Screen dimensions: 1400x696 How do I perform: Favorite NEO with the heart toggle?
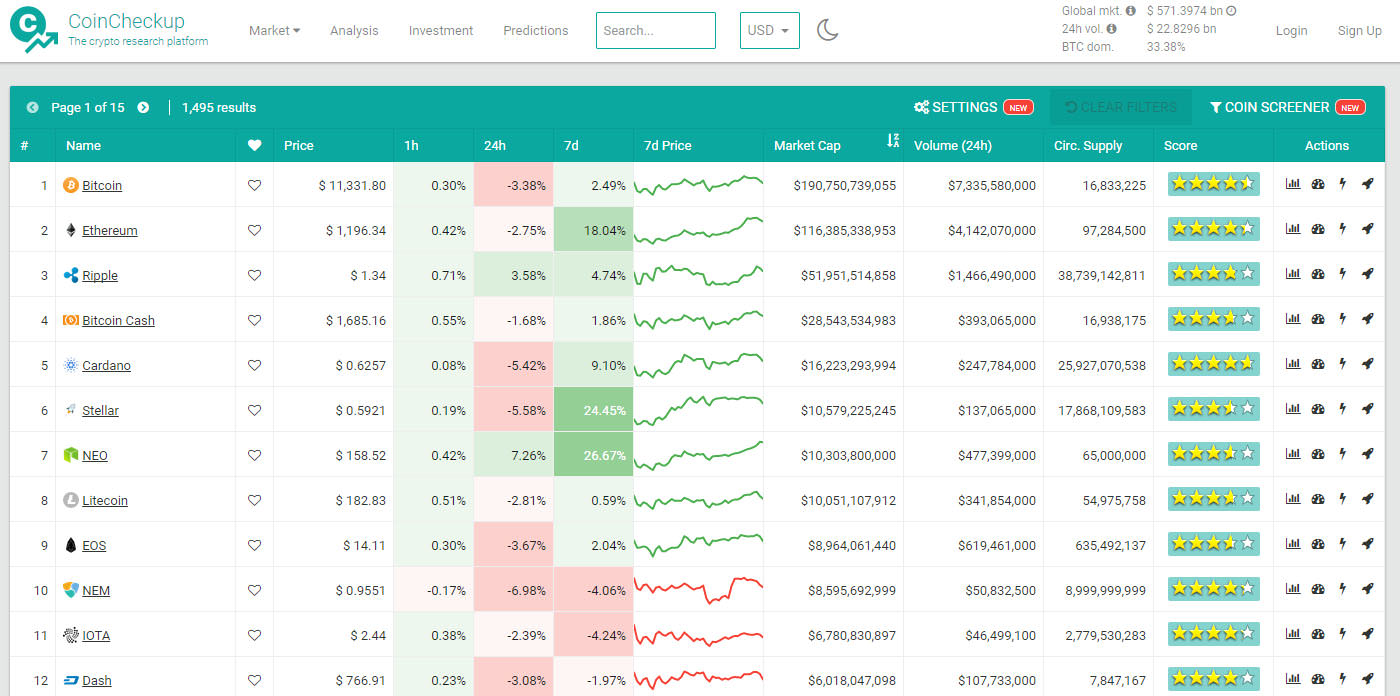coord(254,455)
